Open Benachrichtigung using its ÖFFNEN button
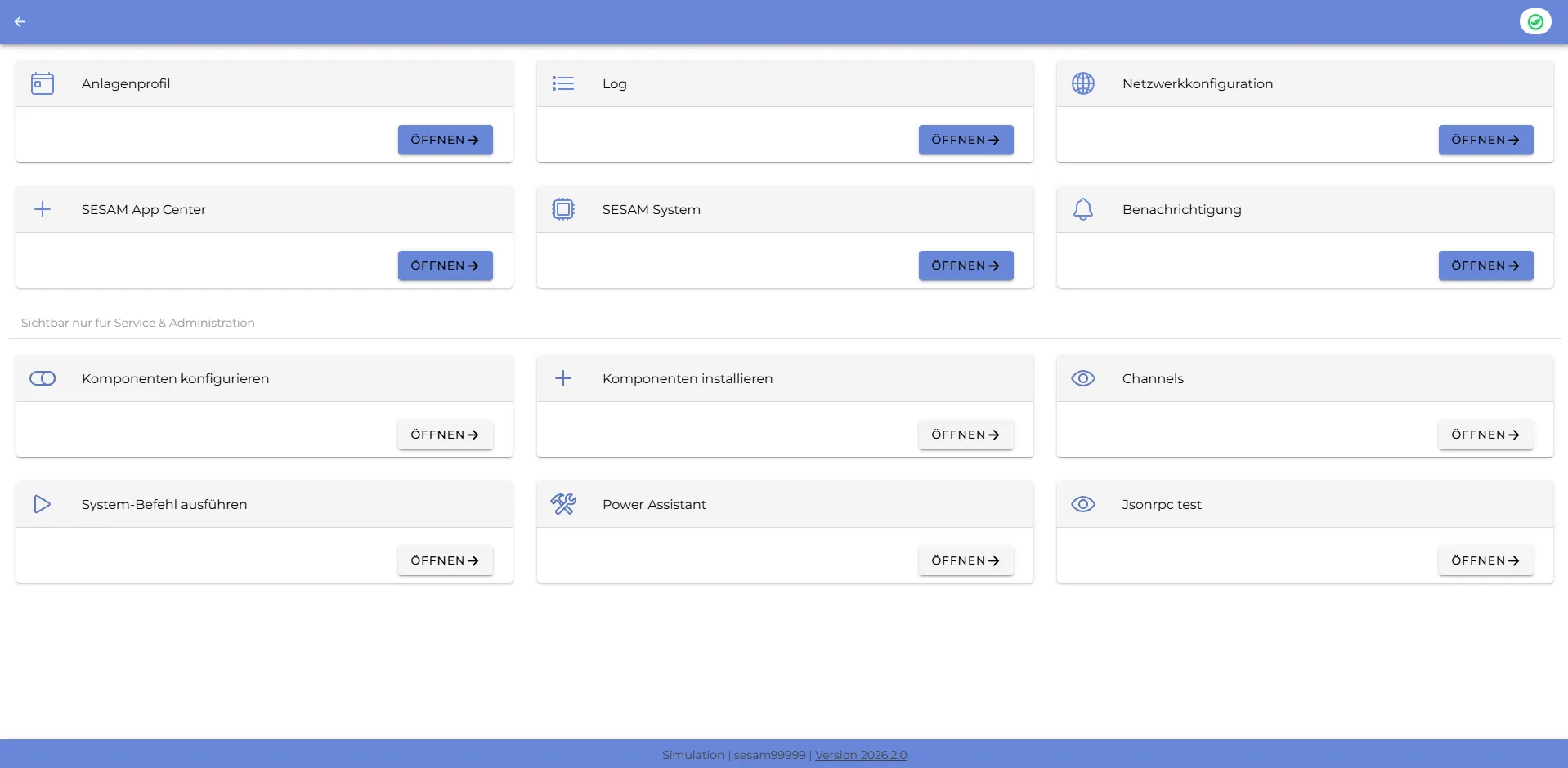 click(1485, 266)
